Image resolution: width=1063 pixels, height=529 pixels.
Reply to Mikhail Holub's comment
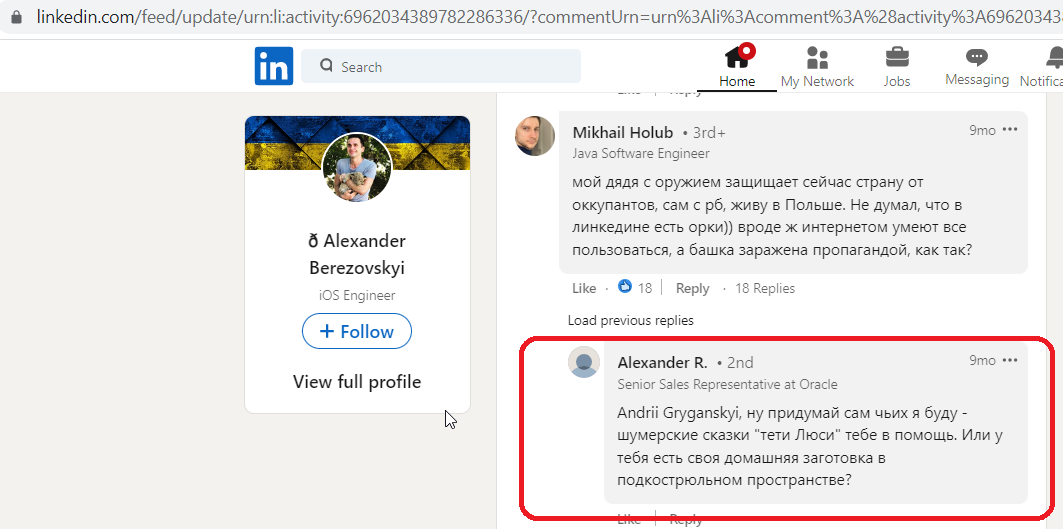(692, 288)
